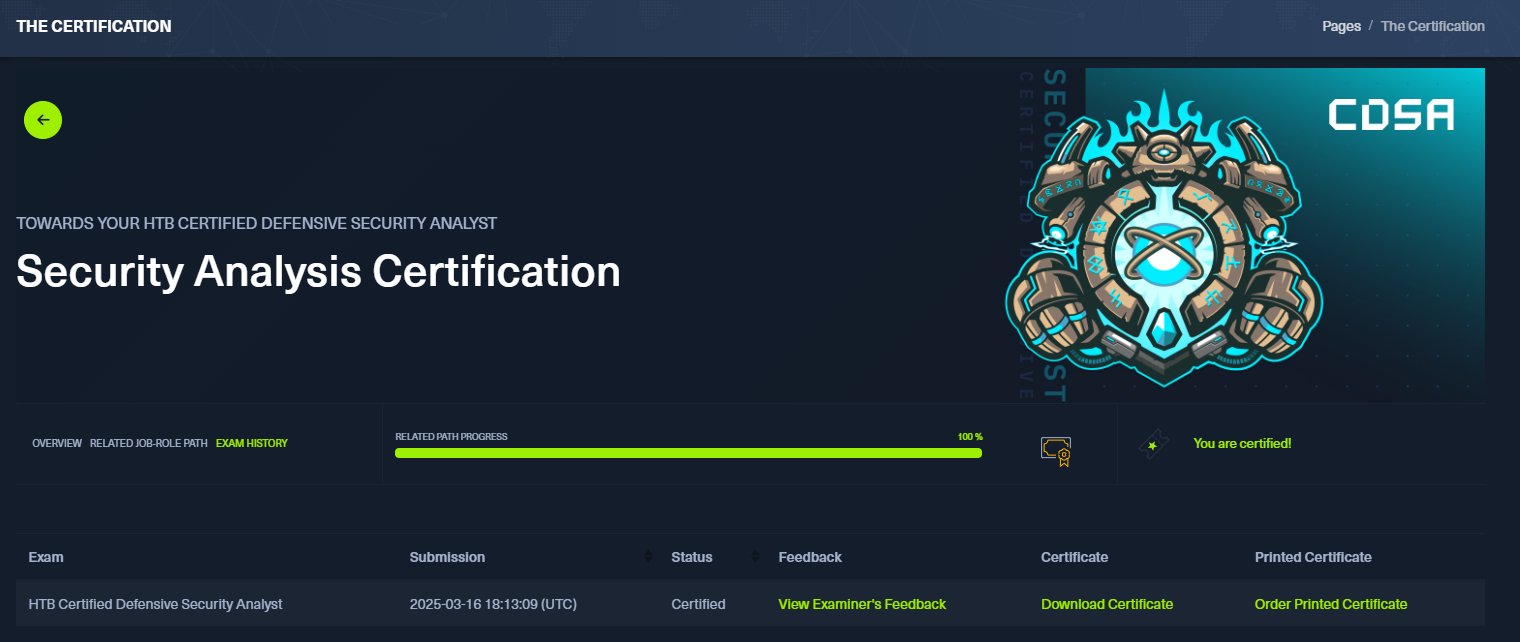Screen dimensions: 1520x642
Task: Sort by Status column arrows
Action: coord(755,557)
